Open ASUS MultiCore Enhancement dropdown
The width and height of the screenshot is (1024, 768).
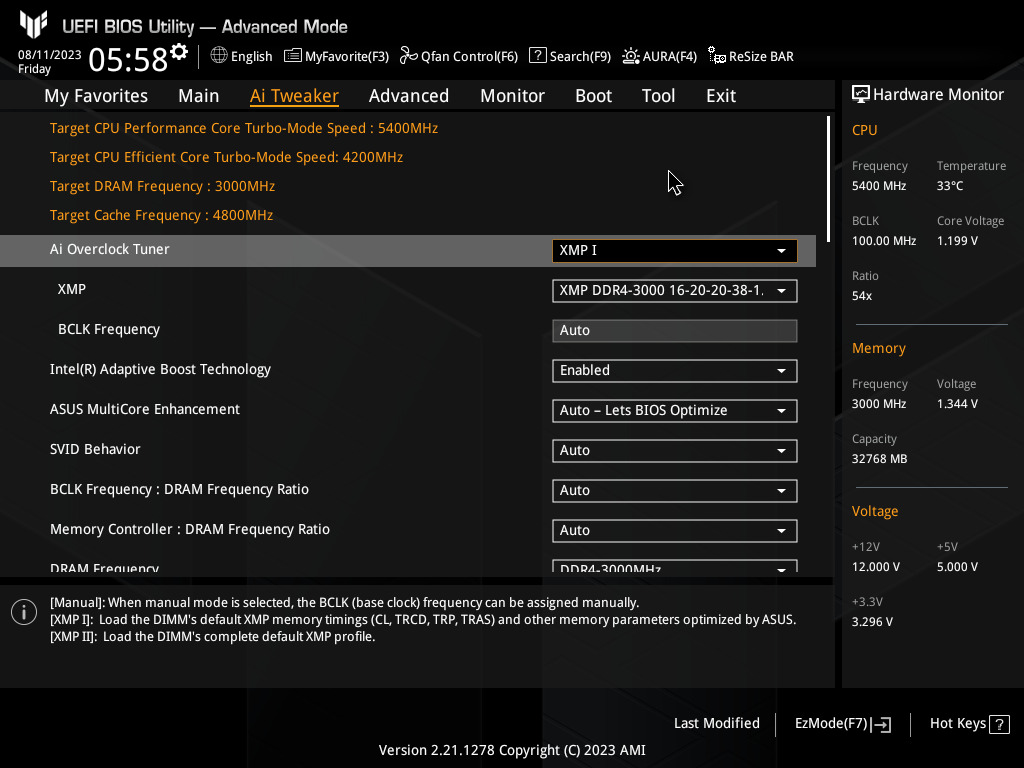tap(675, 411)
